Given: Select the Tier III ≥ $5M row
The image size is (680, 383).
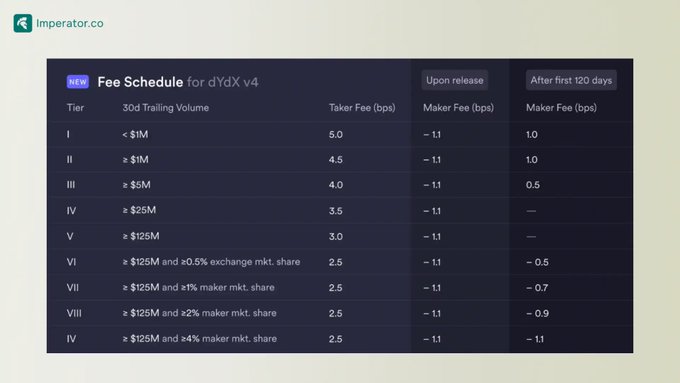Looking at the screenshot, I should point(340,185).
